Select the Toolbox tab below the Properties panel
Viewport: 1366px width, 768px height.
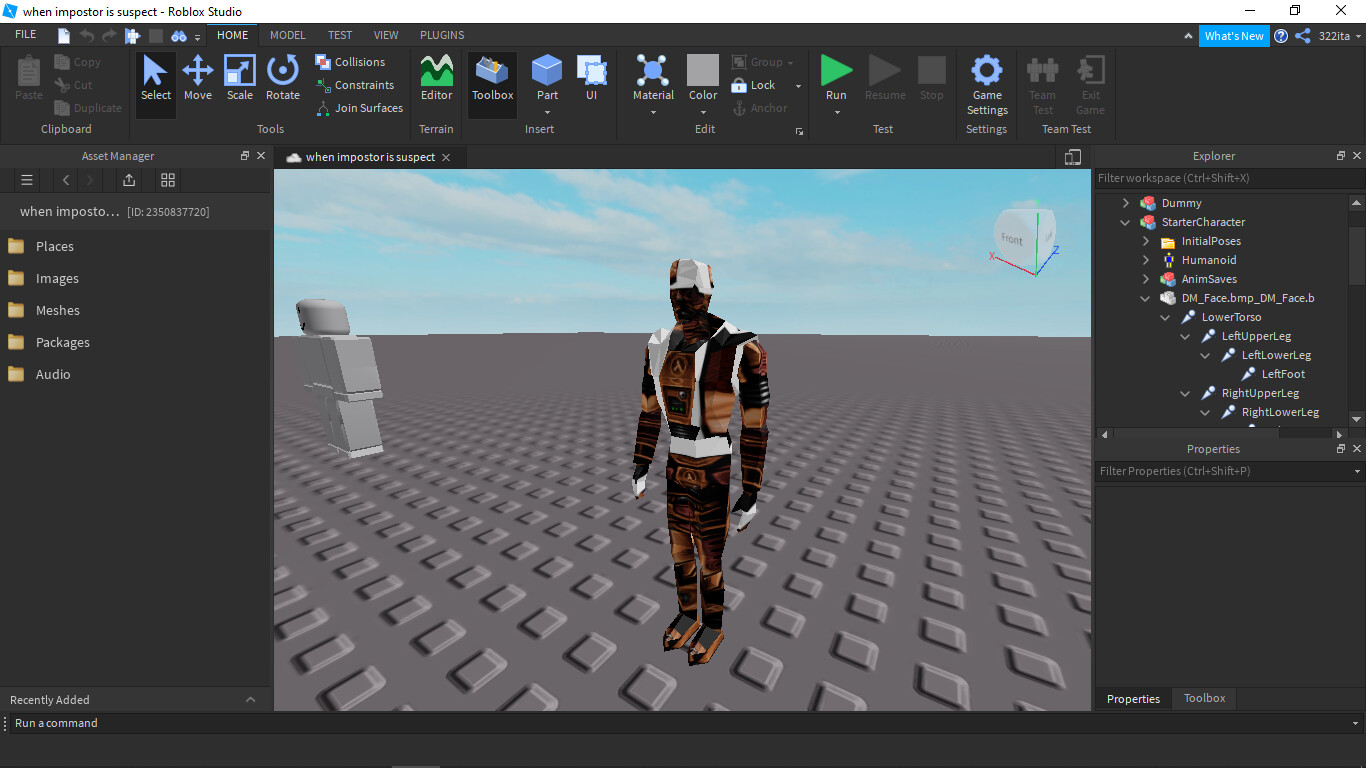pyautogui.click(x=1204, y=698)
